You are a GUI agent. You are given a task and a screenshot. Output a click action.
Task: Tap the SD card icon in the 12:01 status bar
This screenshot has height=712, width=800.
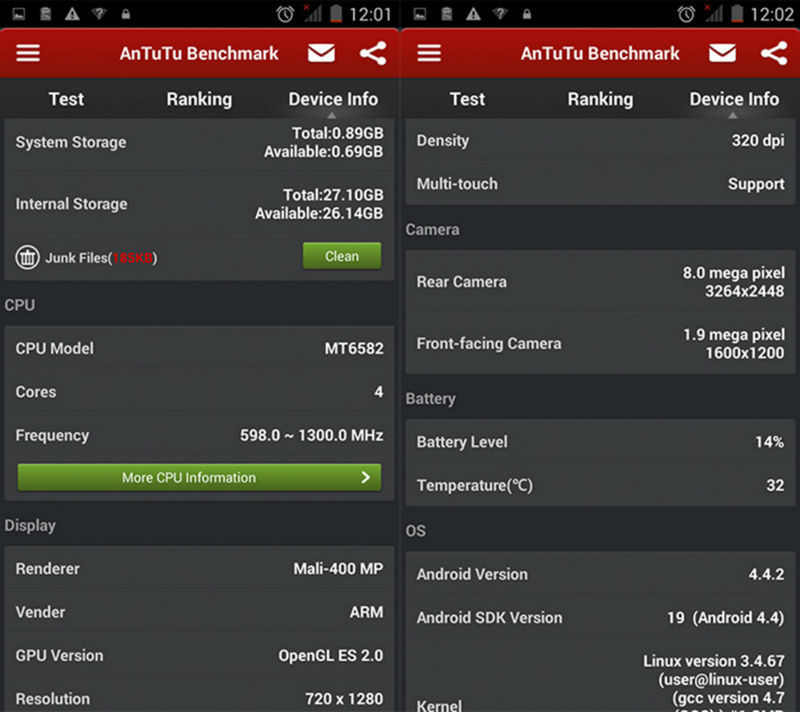(x=45, y=14)
